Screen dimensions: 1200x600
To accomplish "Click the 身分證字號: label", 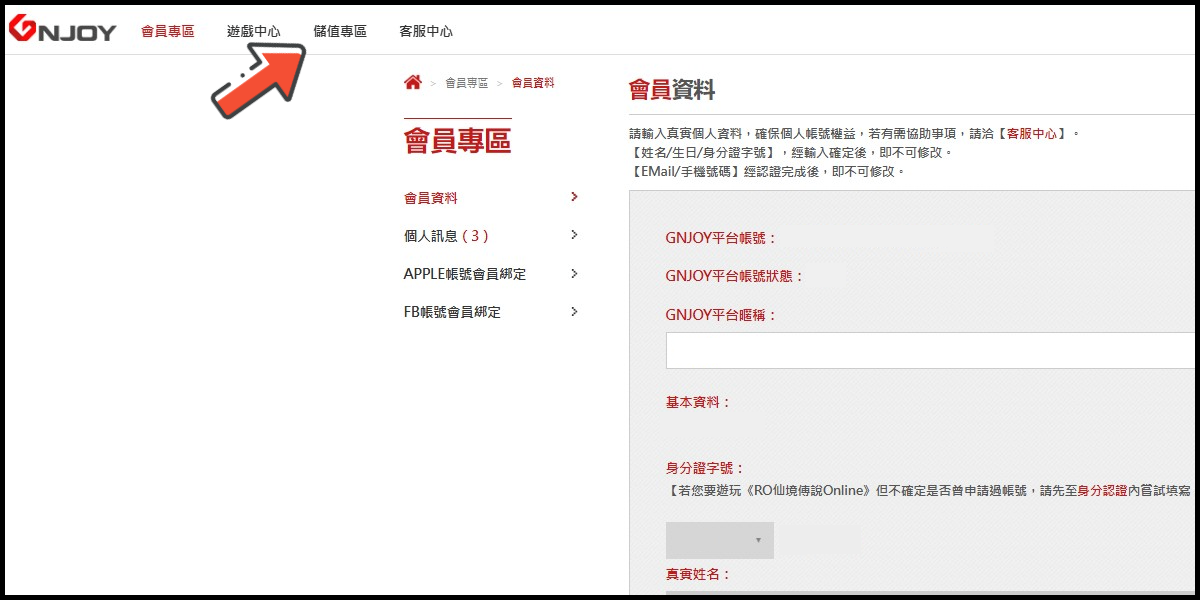I will click(x=706, y=468).
